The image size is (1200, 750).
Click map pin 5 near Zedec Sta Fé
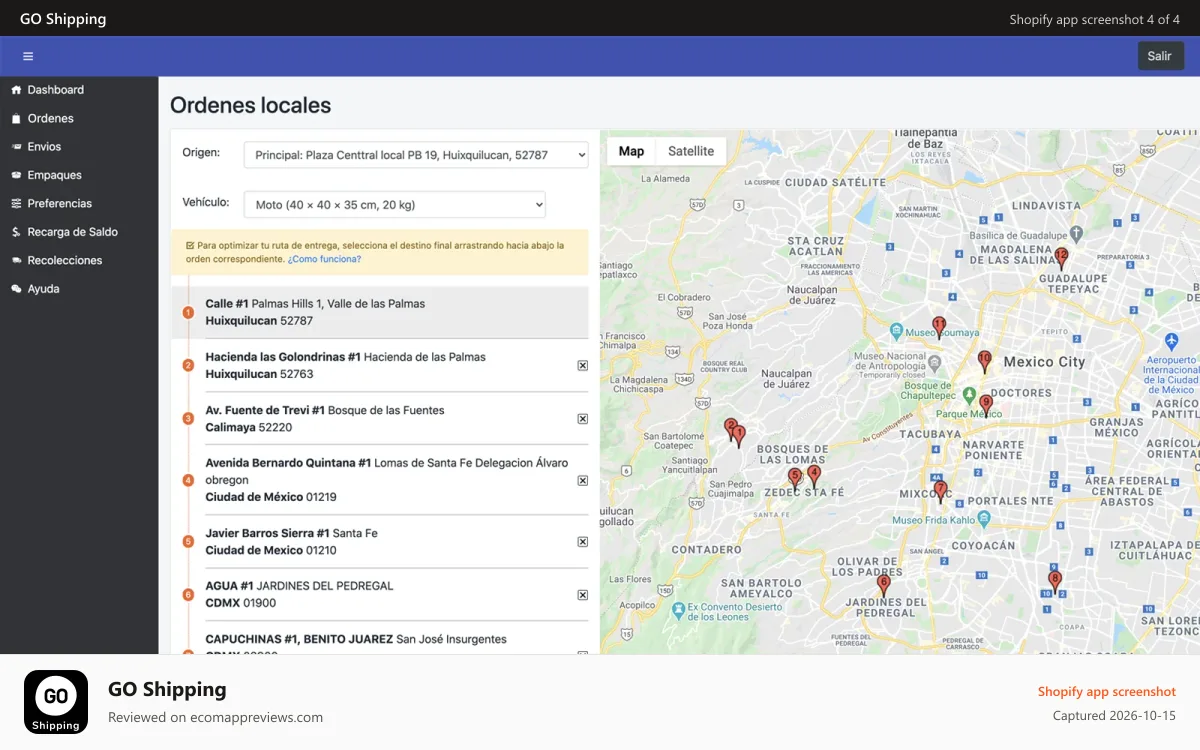[795, 479]
